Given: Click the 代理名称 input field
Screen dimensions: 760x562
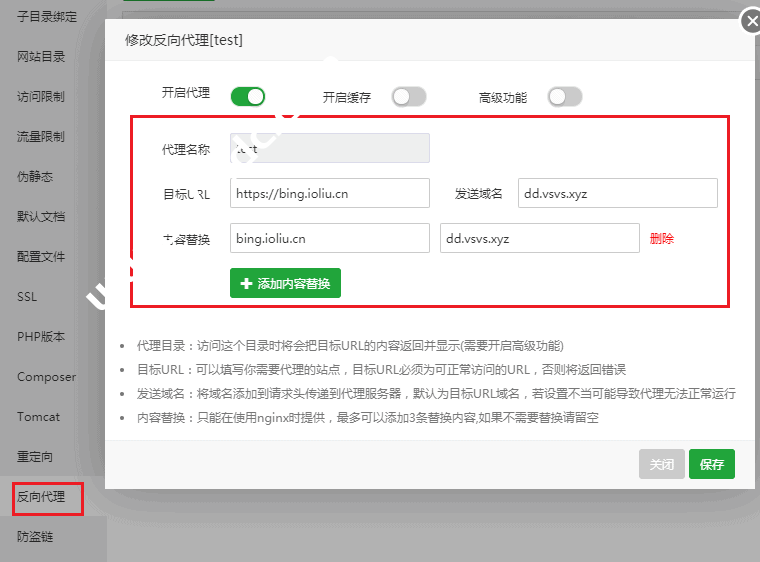Looking at the screenshot, I should click(329, 148).
